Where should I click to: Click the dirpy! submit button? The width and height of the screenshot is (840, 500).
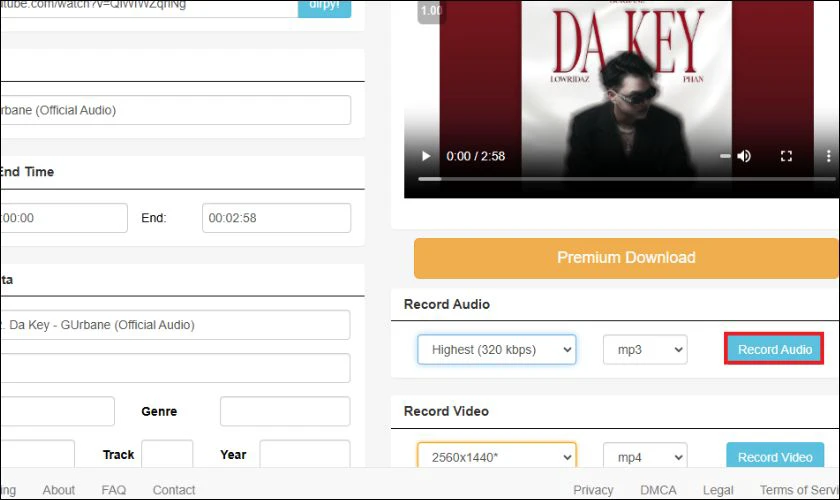[324, 8]
